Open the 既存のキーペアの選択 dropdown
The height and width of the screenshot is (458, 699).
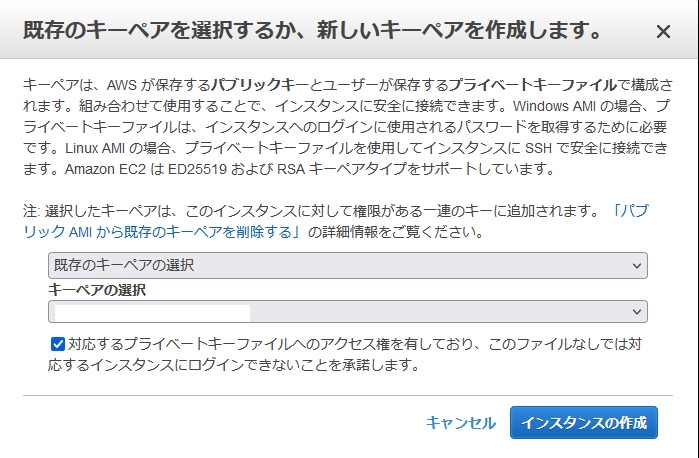point(348,265)
